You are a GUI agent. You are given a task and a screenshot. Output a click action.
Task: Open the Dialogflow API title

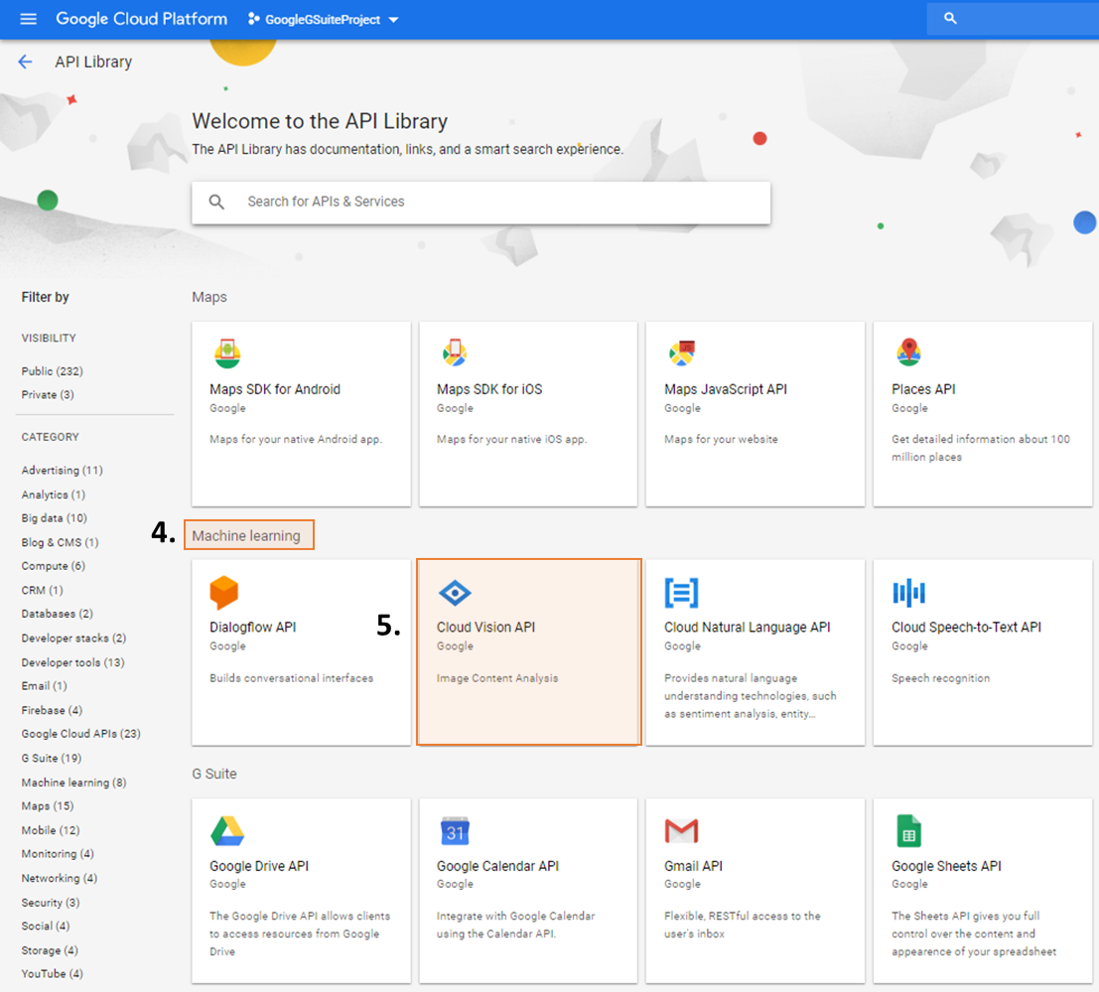pos(252,627)
